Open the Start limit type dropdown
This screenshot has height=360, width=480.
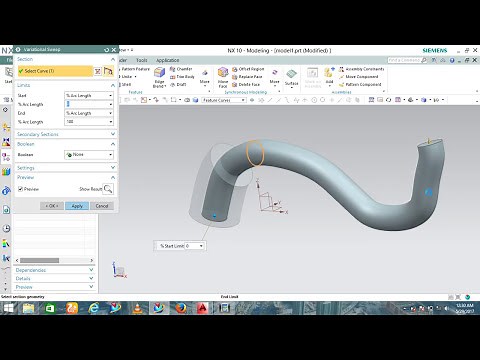click(111, 96)
